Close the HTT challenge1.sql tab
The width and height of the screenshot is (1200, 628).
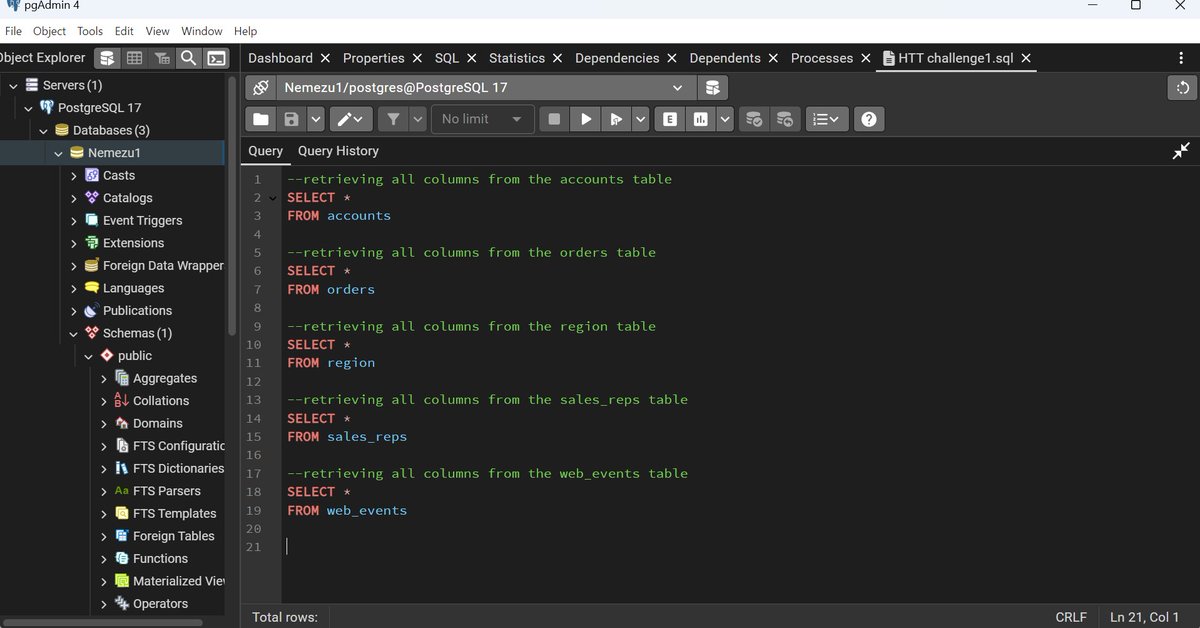coord(1026,58)
